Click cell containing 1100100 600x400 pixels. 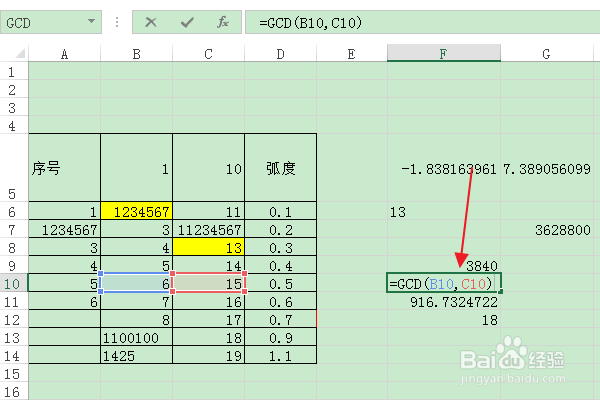click(x=137, y=337)
